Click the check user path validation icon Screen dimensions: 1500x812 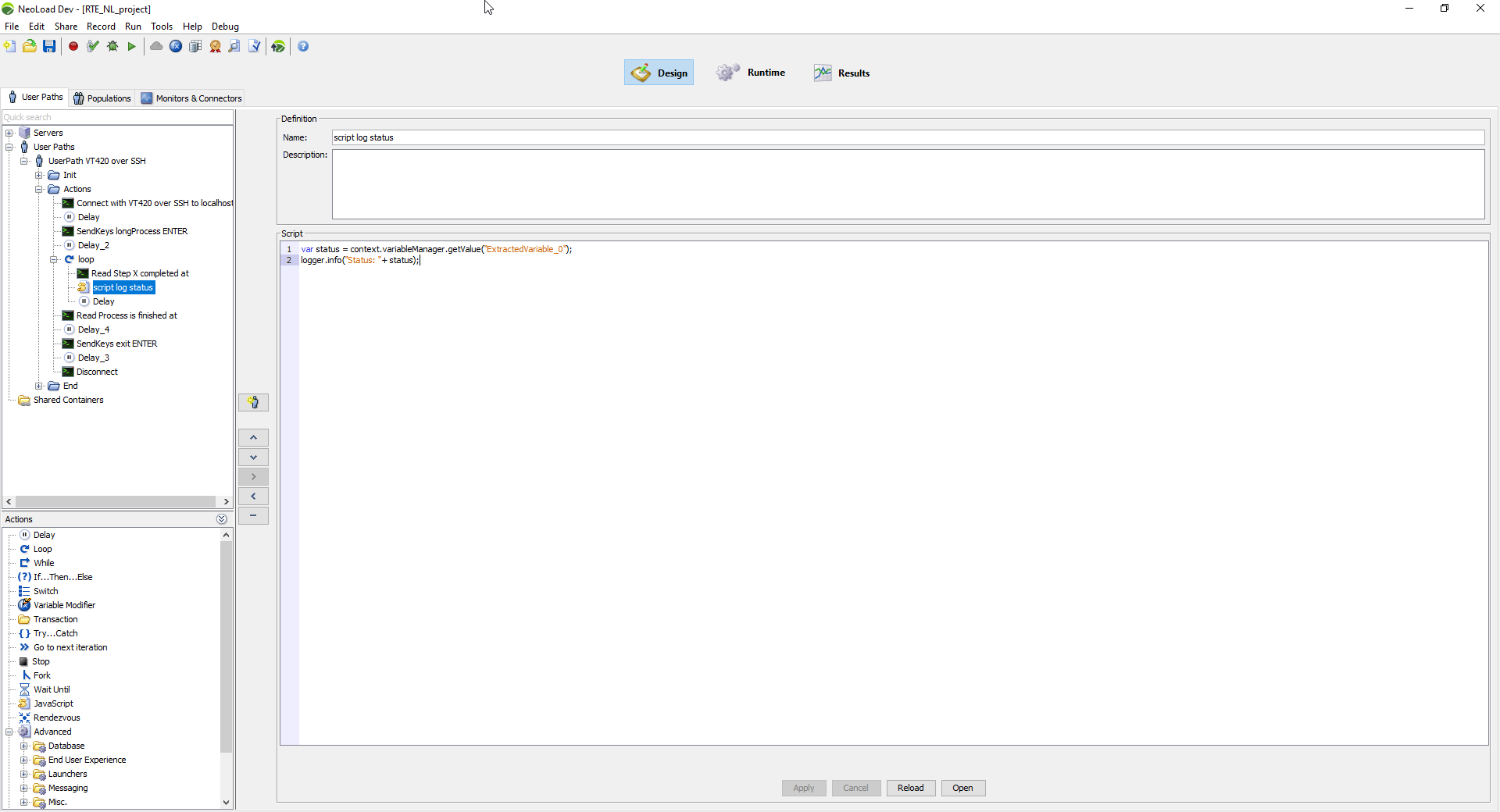click(x=92, y=46)
